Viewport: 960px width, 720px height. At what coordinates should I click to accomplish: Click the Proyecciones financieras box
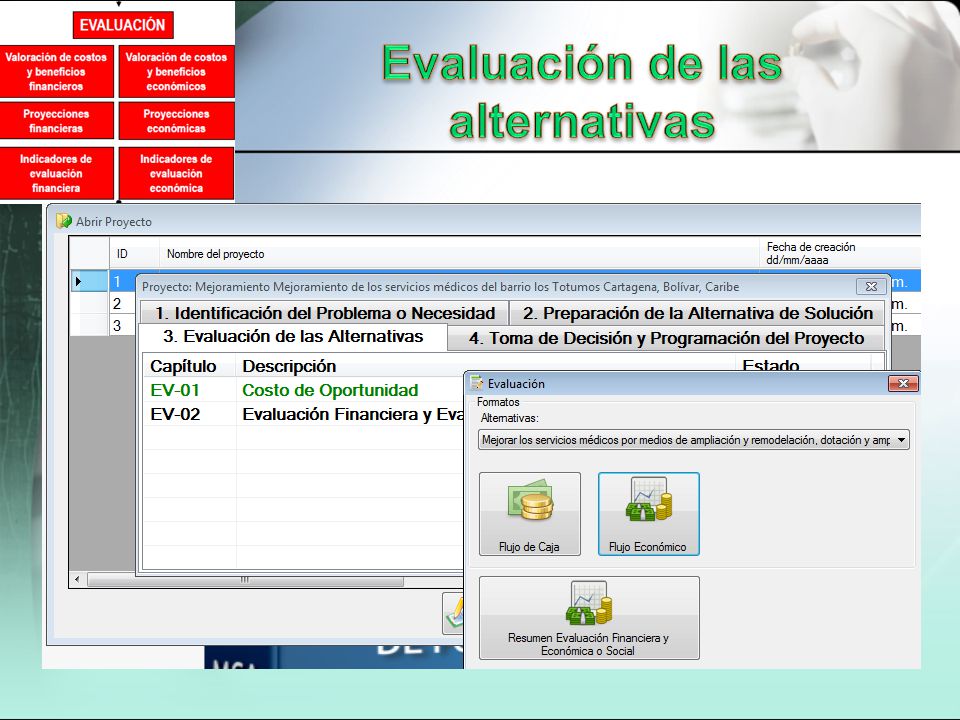pyautogui.click(x=56, y=121)
